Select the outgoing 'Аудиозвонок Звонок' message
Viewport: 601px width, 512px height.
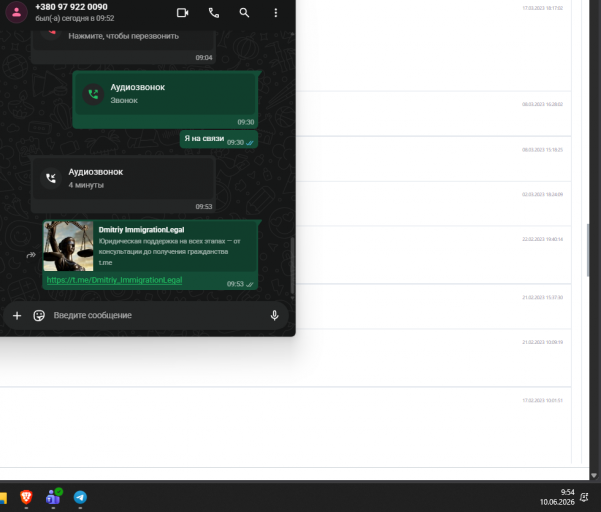(165, 99)
